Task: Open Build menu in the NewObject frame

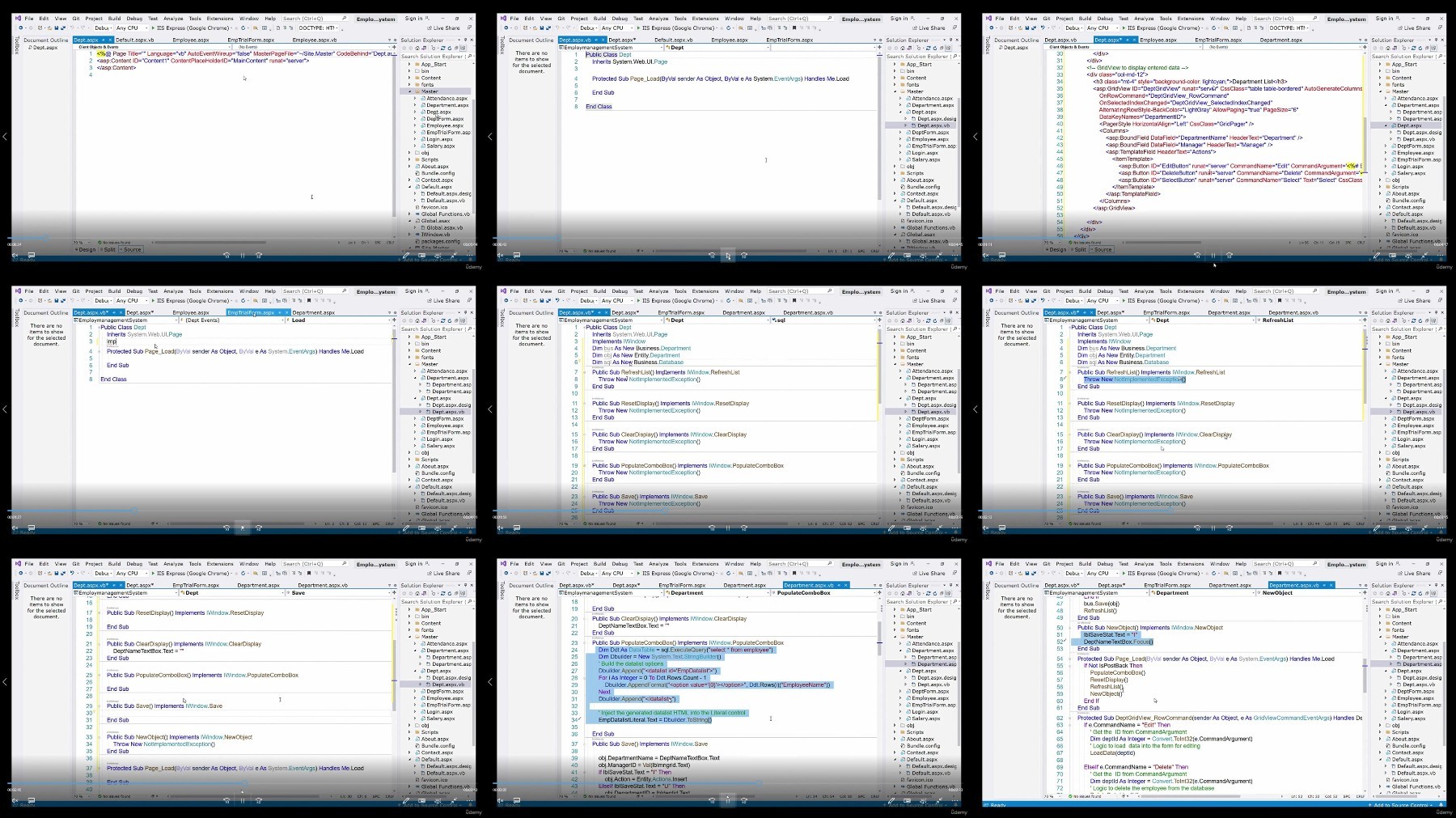Action: coord(1085,564)
